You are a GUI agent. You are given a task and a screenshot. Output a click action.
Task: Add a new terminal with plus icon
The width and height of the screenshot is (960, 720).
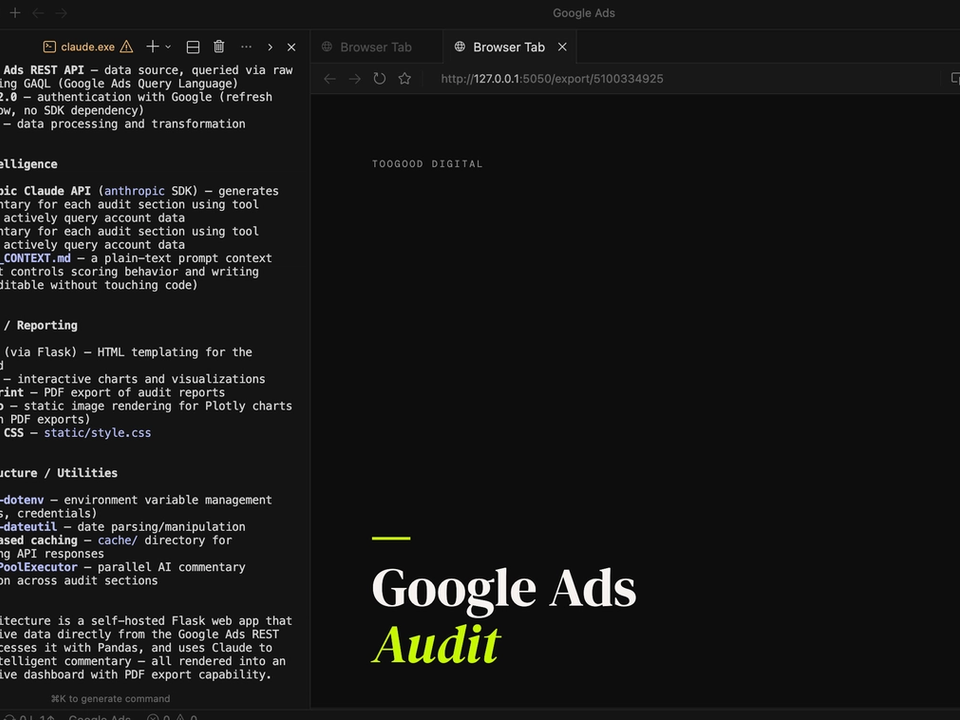152,47
